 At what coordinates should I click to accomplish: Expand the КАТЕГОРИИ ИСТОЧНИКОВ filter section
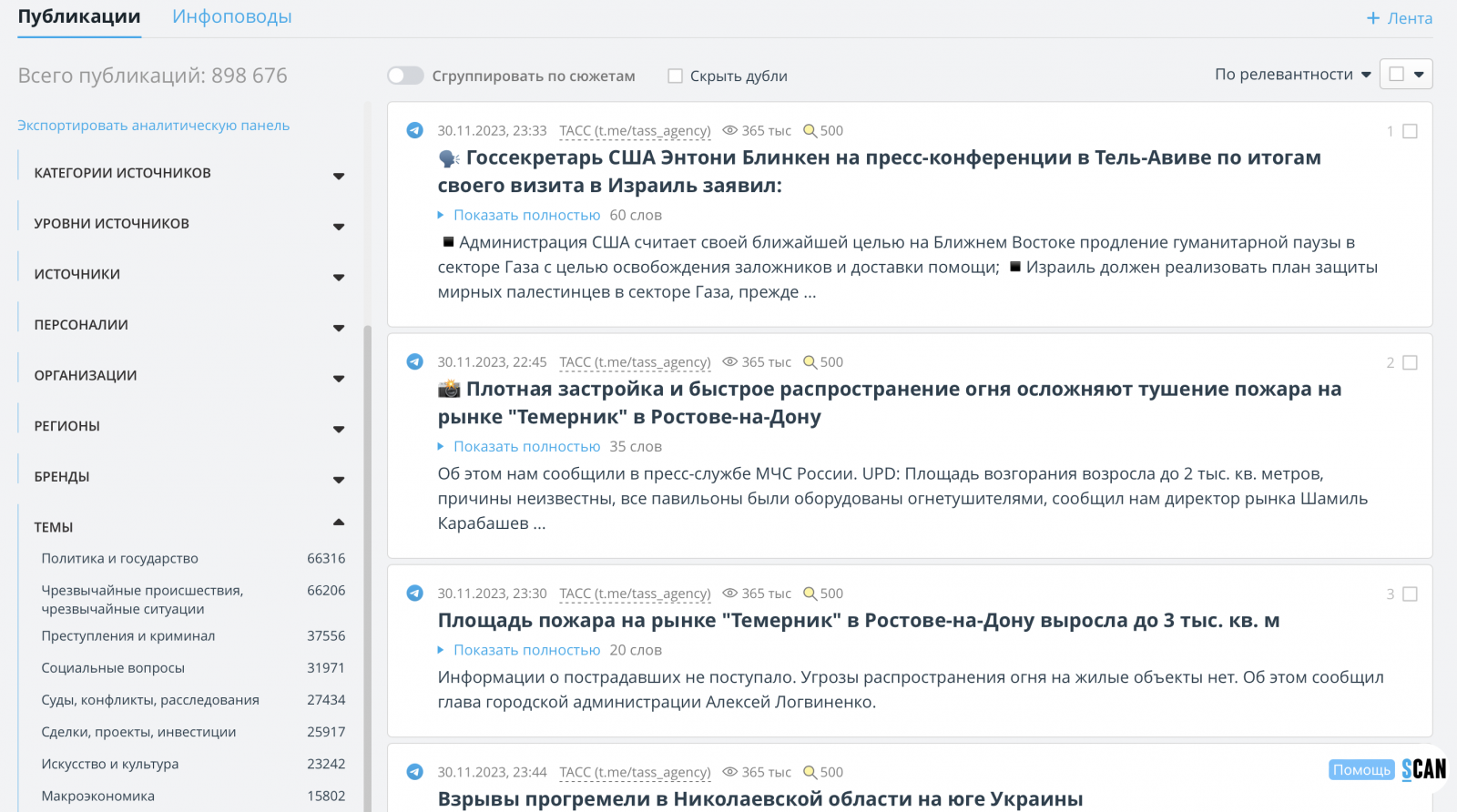pyautogui.click(x=339, y=176)
